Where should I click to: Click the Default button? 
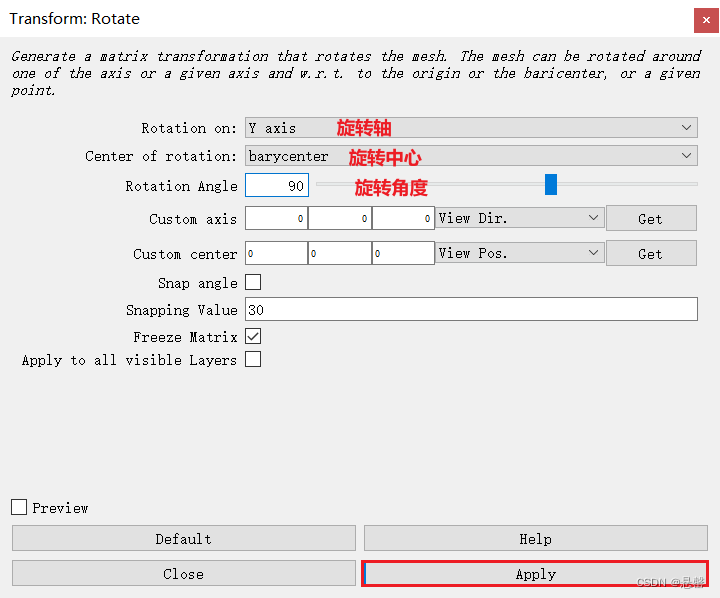(x=184, y=538)
